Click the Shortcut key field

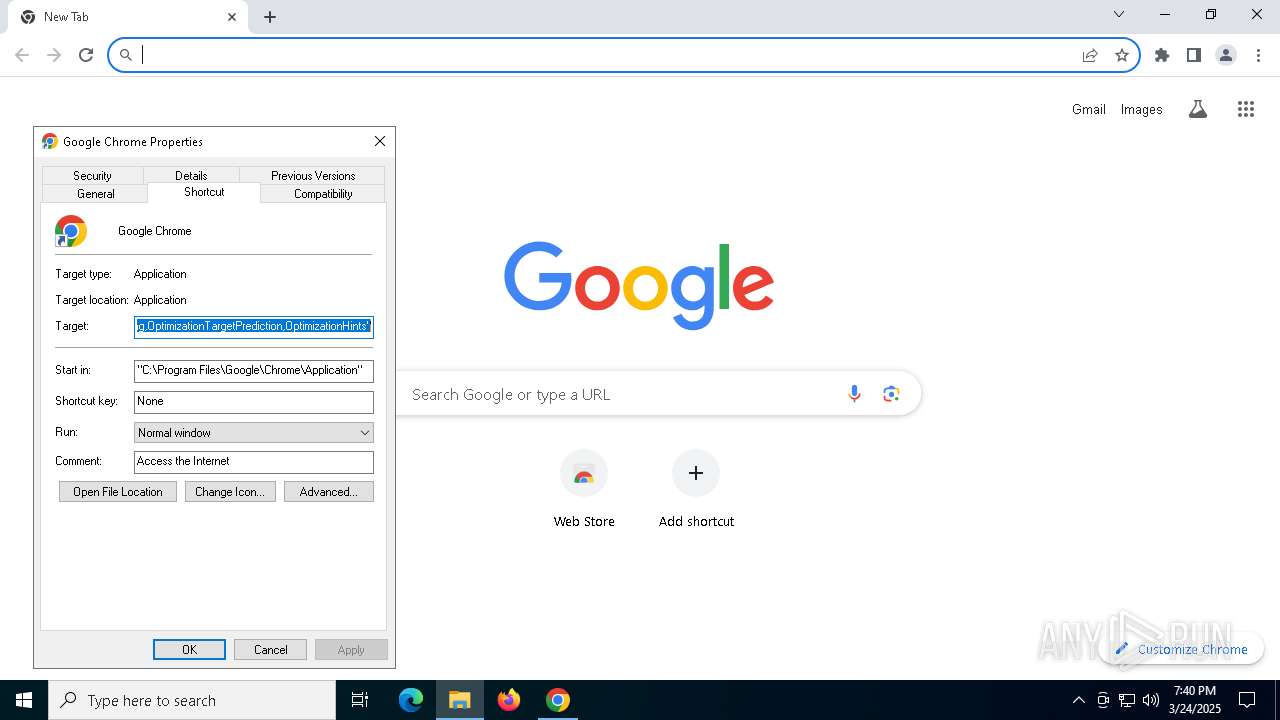point(254,401)
